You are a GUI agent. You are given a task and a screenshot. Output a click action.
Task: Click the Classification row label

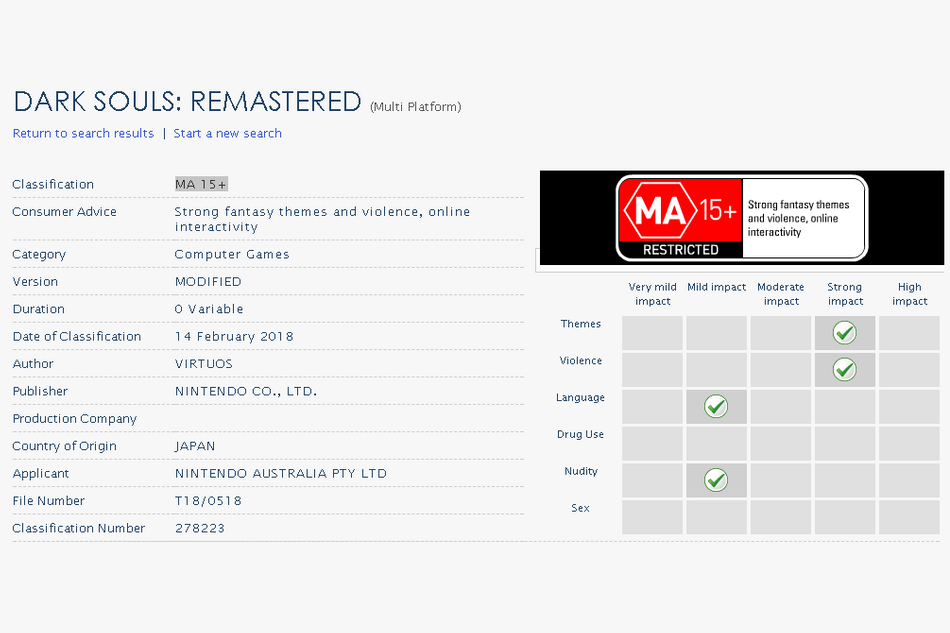53,184
